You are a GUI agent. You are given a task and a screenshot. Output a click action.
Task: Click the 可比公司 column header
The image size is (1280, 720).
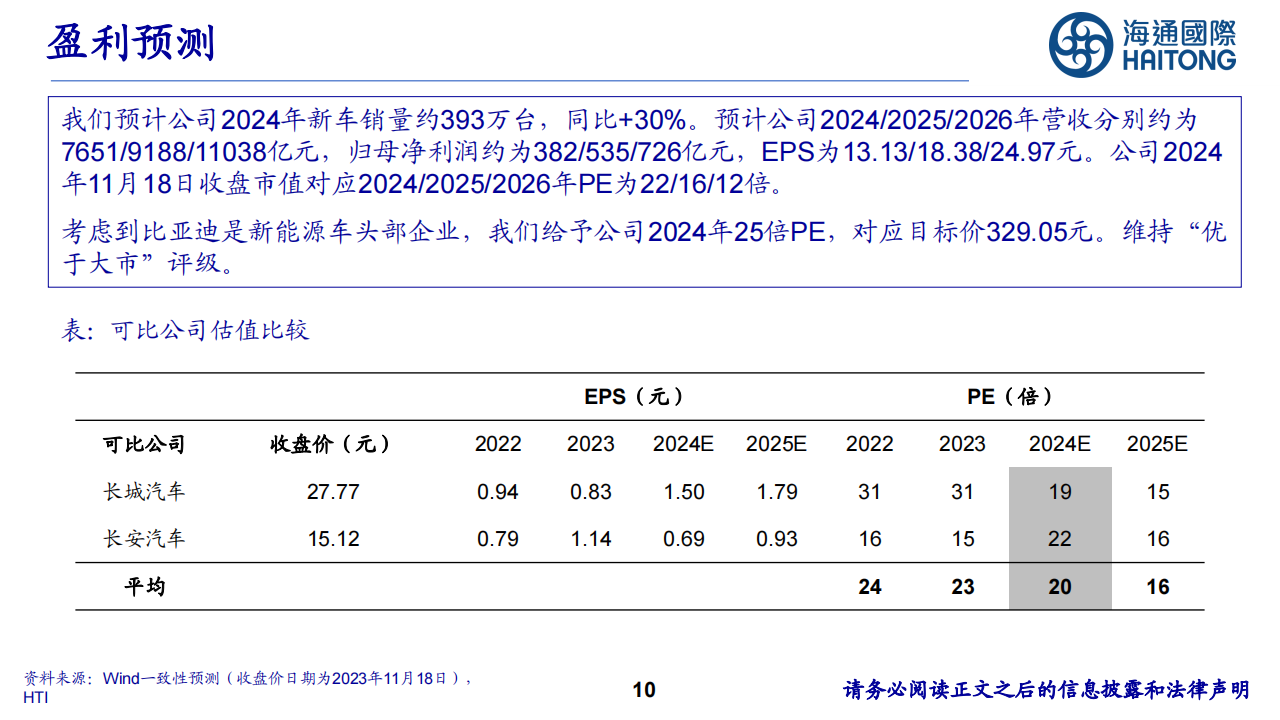point(144,444)
